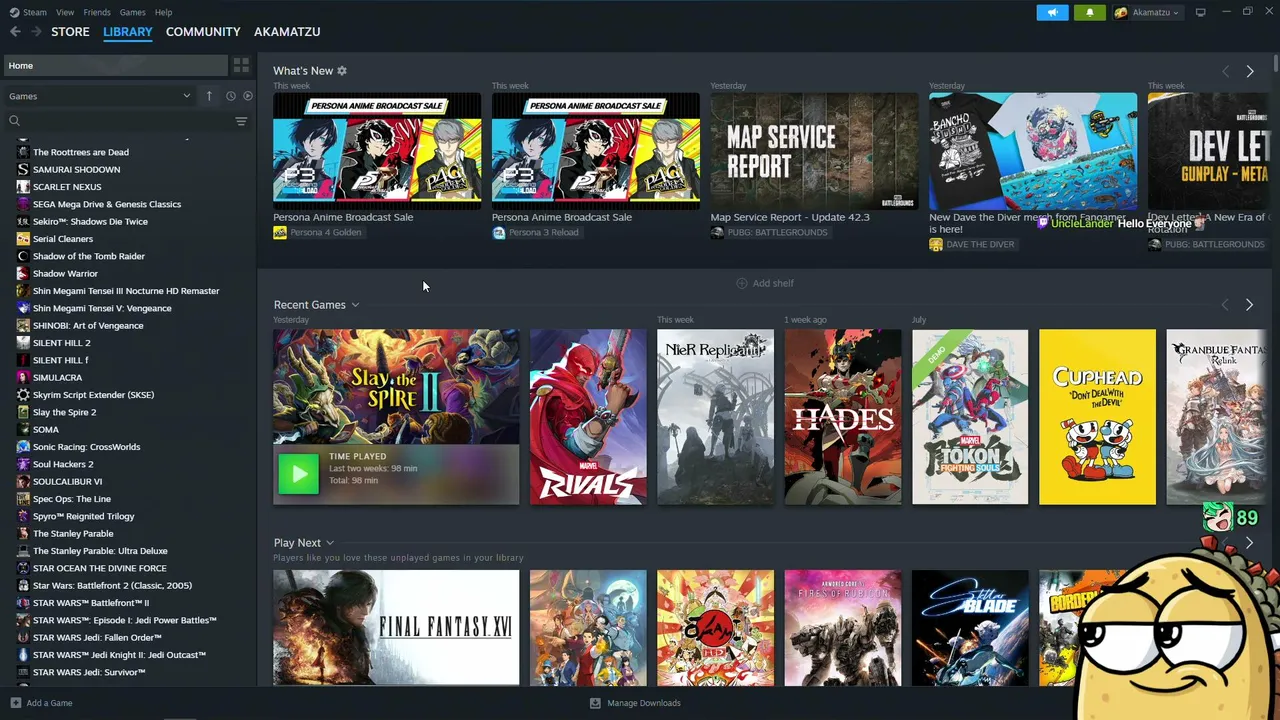Open the Marvel Rivals cover art
Screen dimensions: 1280x720
[x=588, y=417]
